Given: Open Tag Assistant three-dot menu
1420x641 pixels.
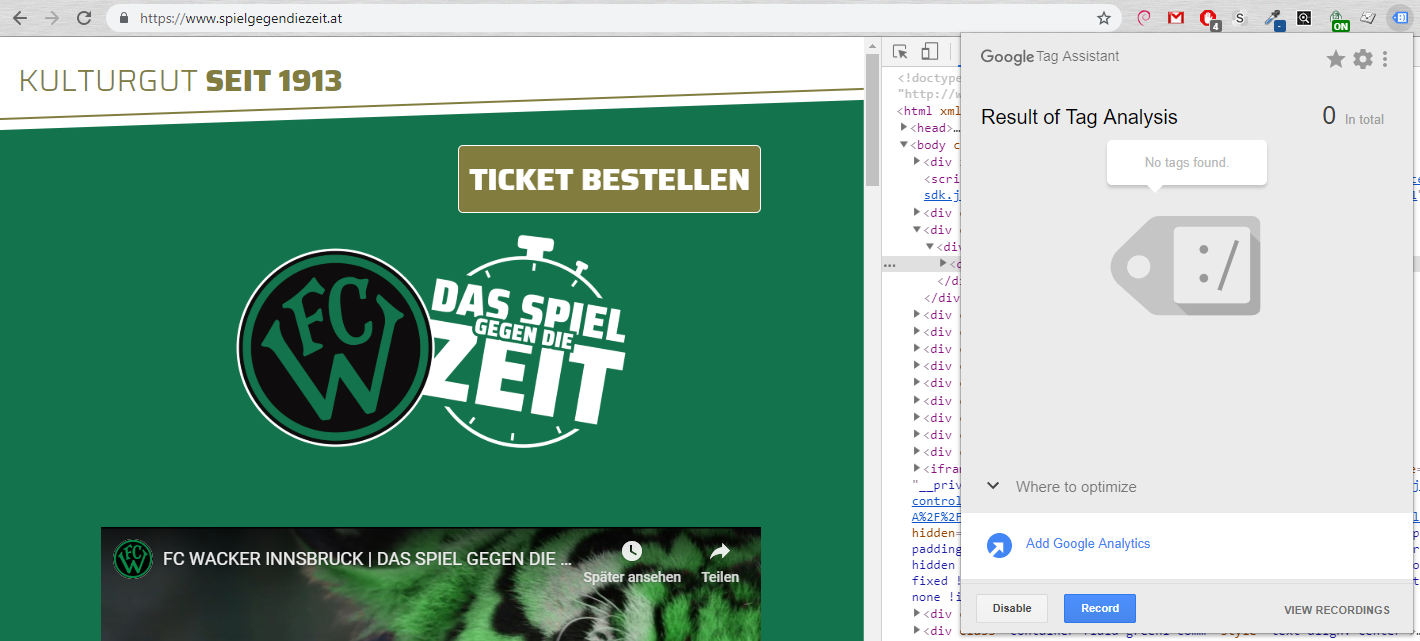Looking at the screenshot, I should point(1385,59).
